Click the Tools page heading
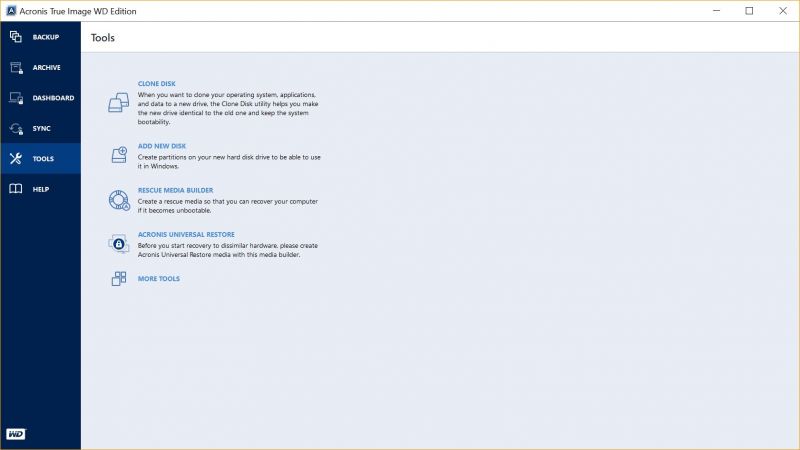Image resolution: width=800 pixels, height=450 pixels. coord(103,38)
